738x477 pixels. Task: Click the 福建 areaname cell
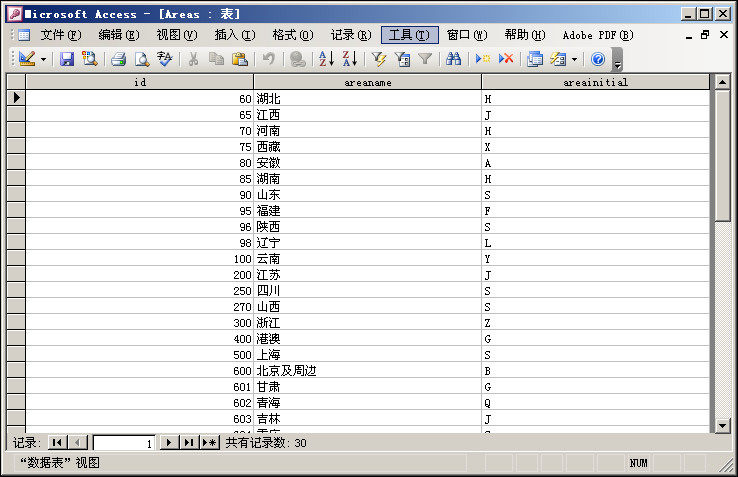coord(368,210)
